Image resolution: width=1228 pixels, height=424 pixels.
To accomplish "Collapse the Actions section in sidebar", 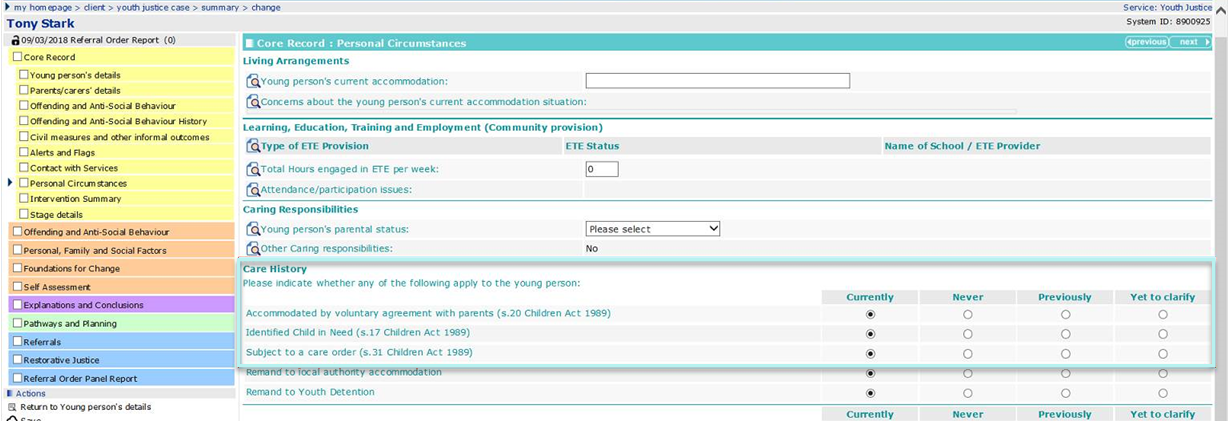I will tap(11, 394).
